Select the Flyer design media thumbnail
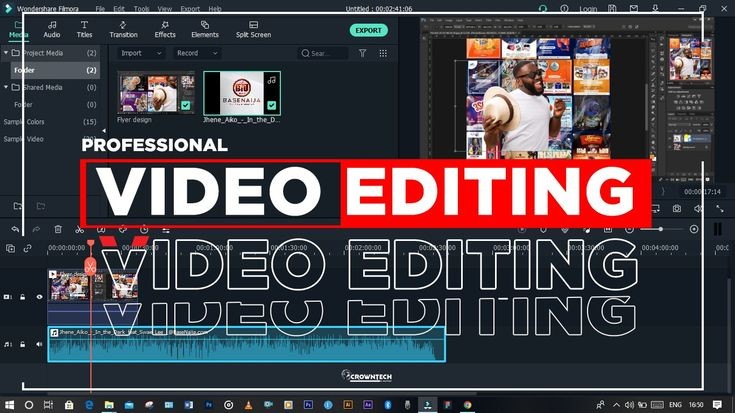This screenshot has height=413, width=735. coord(156,93)
